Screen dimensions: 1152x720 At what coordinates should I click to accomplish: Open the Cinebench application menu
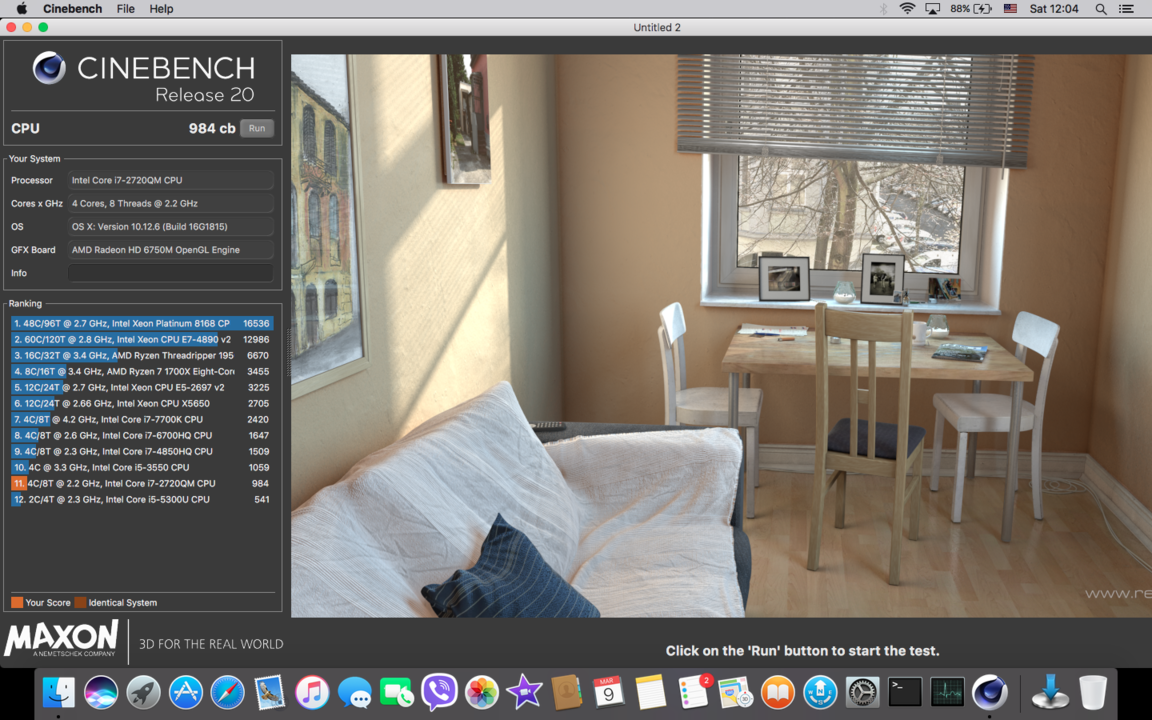pos(72,9)
